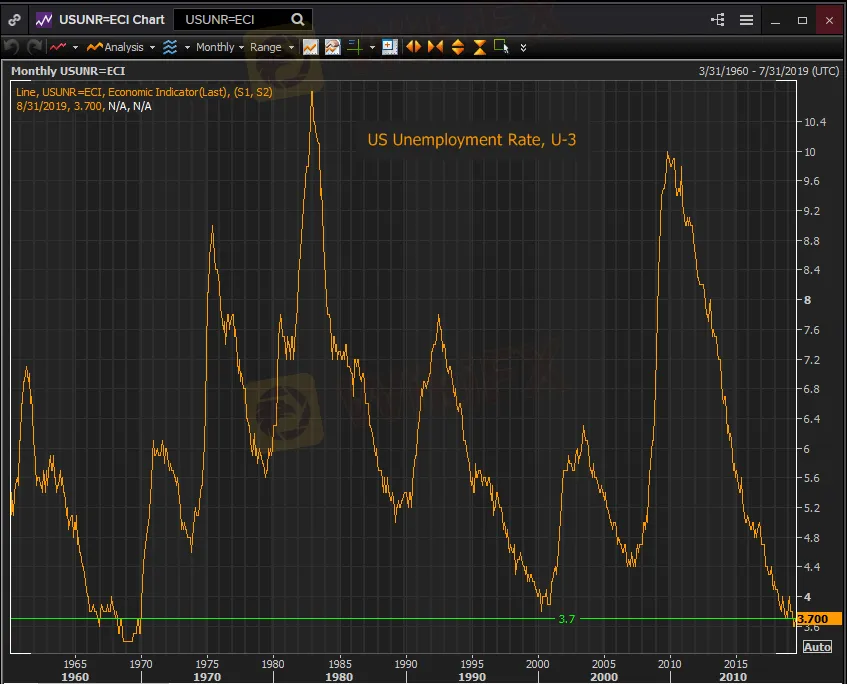Viewport: 847px width, 684px height.
Task: Click the redo arrow in toolbar
Action: coord(33,47)
